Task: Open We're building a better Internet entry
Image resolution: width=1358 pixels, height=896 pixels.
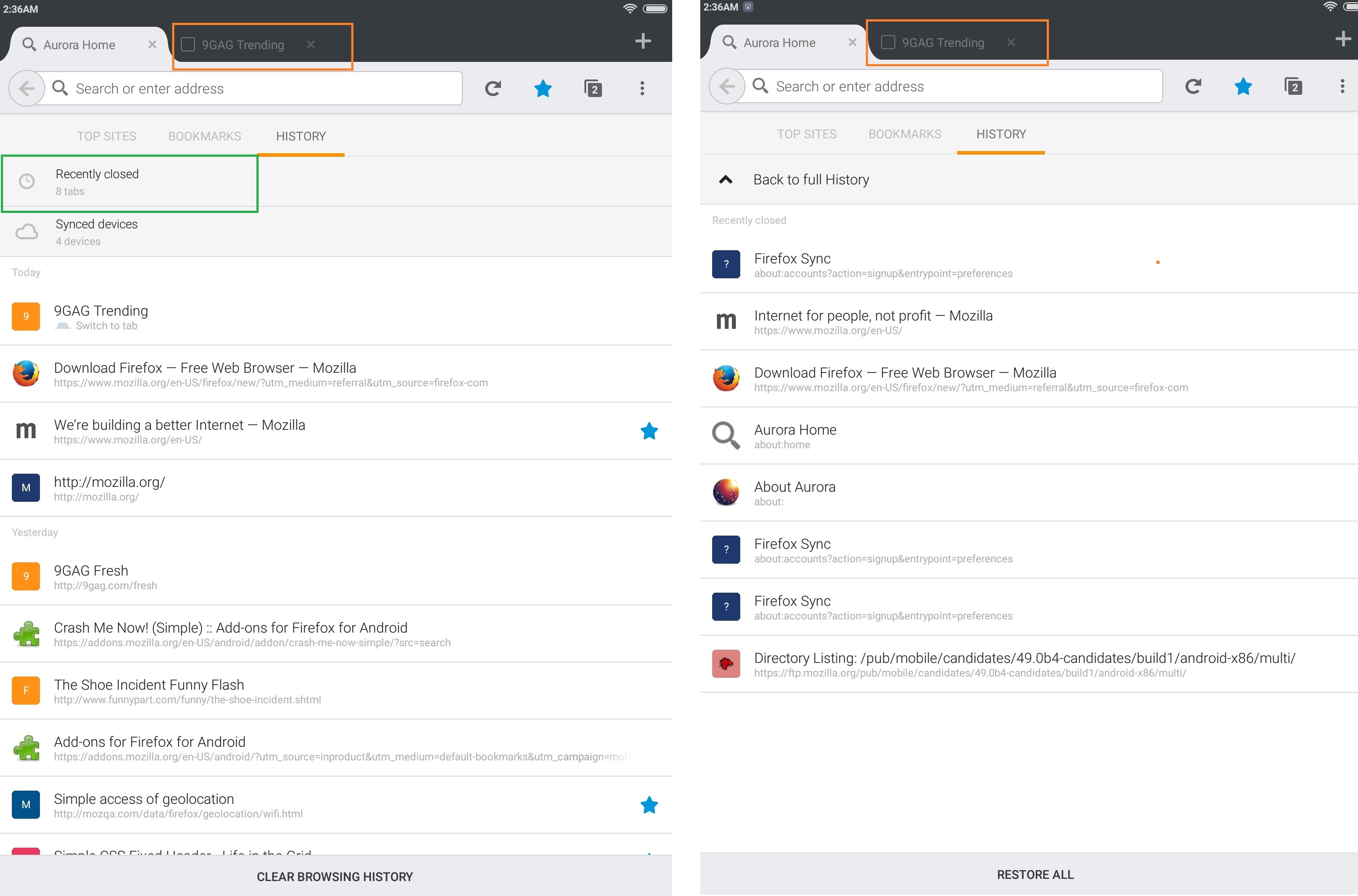Action: 335,431
